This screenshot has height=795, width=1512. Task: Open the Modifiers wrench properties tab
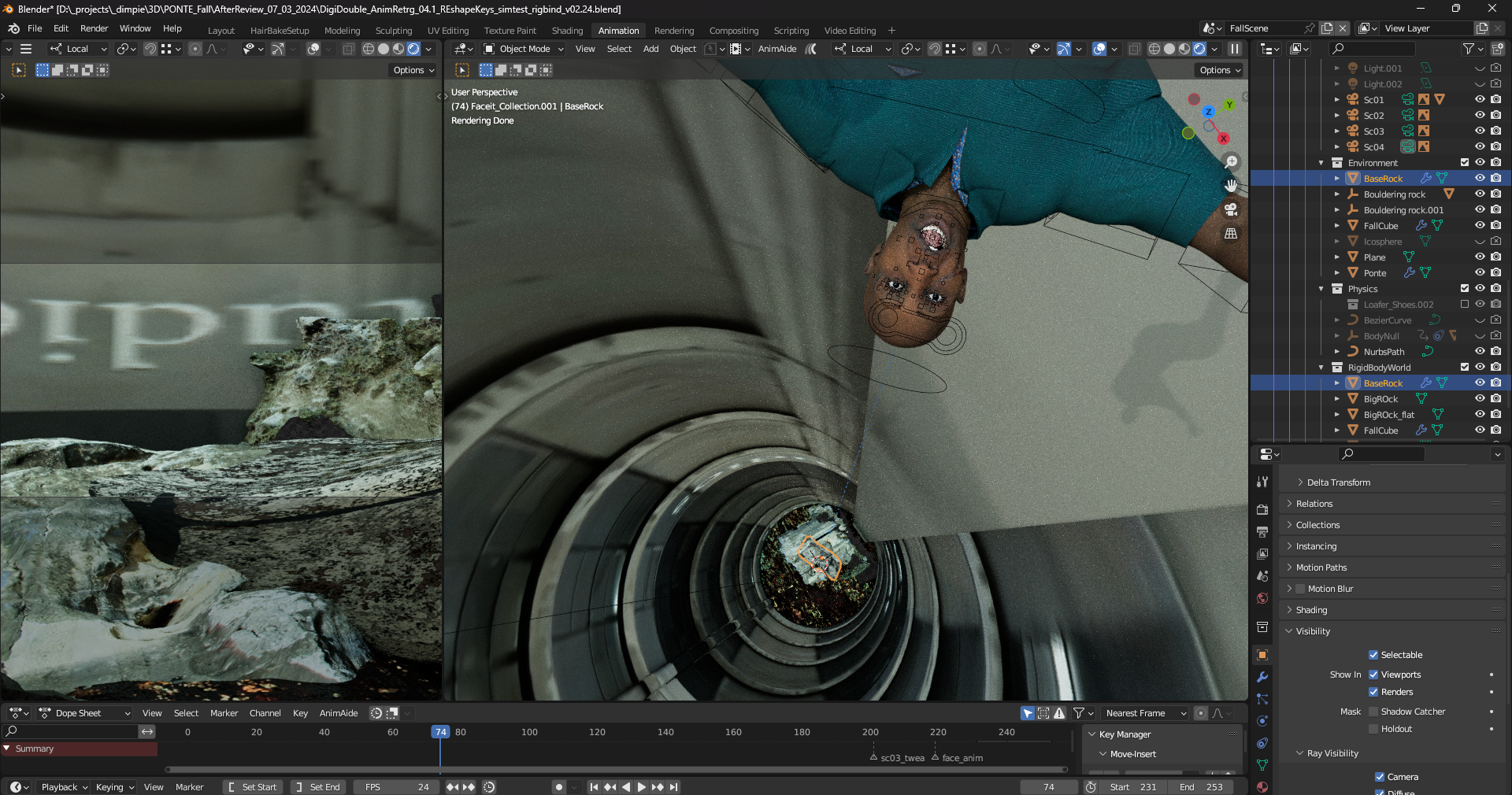tap(1262, 677)
